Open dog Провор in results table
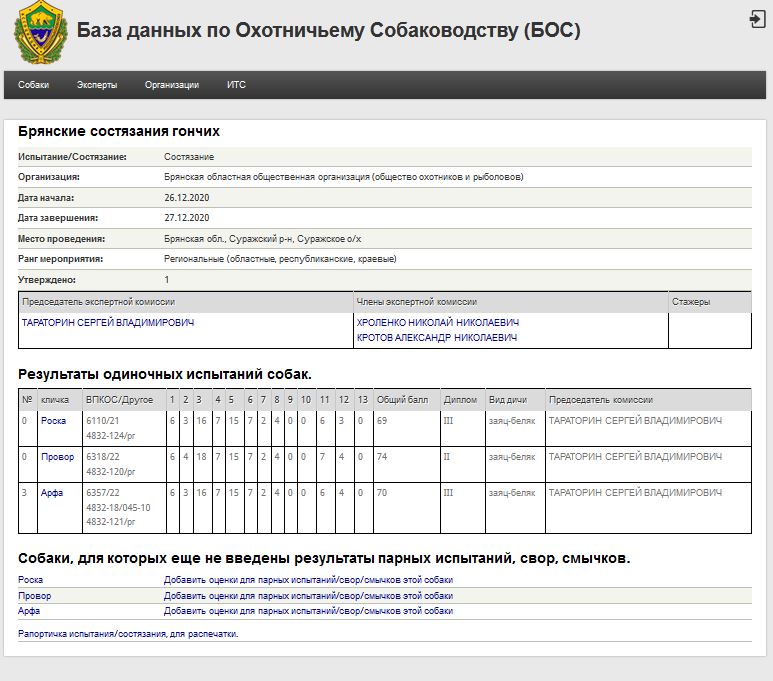The height and width of the screenshot is (681, 773). (57, 456)
